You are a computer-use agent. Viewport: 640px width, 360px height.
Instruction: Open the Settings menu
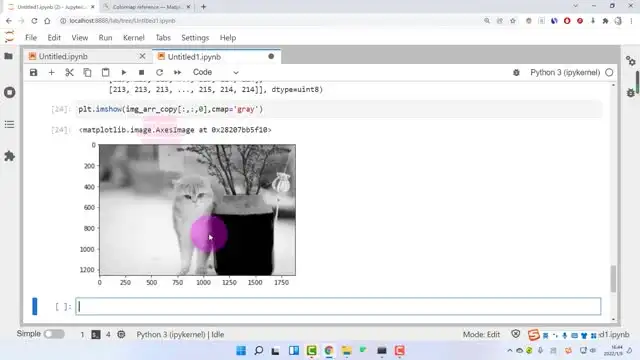[x=195, y=38]
